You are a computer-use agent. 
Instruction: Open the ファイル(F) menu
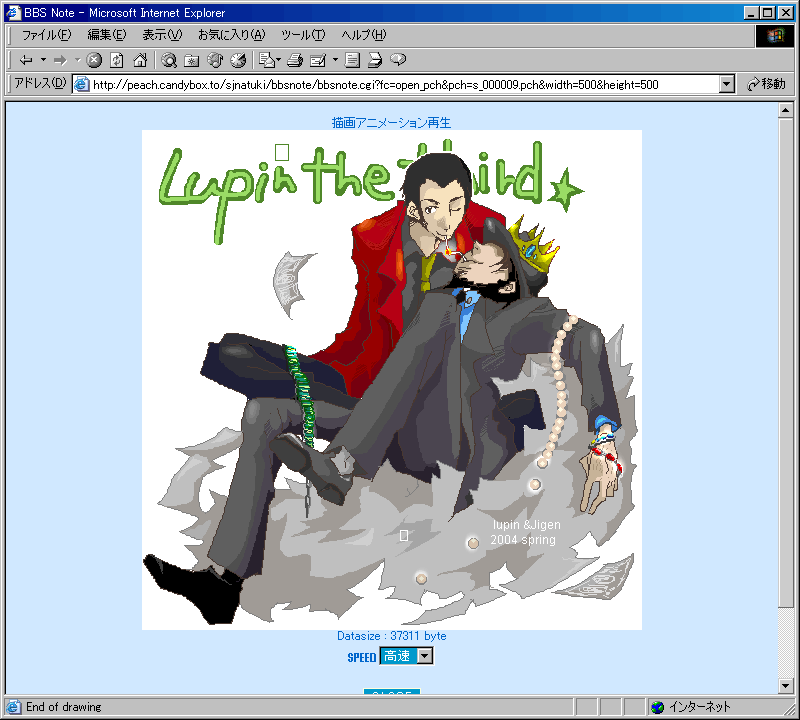pyautogui.click(x=46, y=35)
